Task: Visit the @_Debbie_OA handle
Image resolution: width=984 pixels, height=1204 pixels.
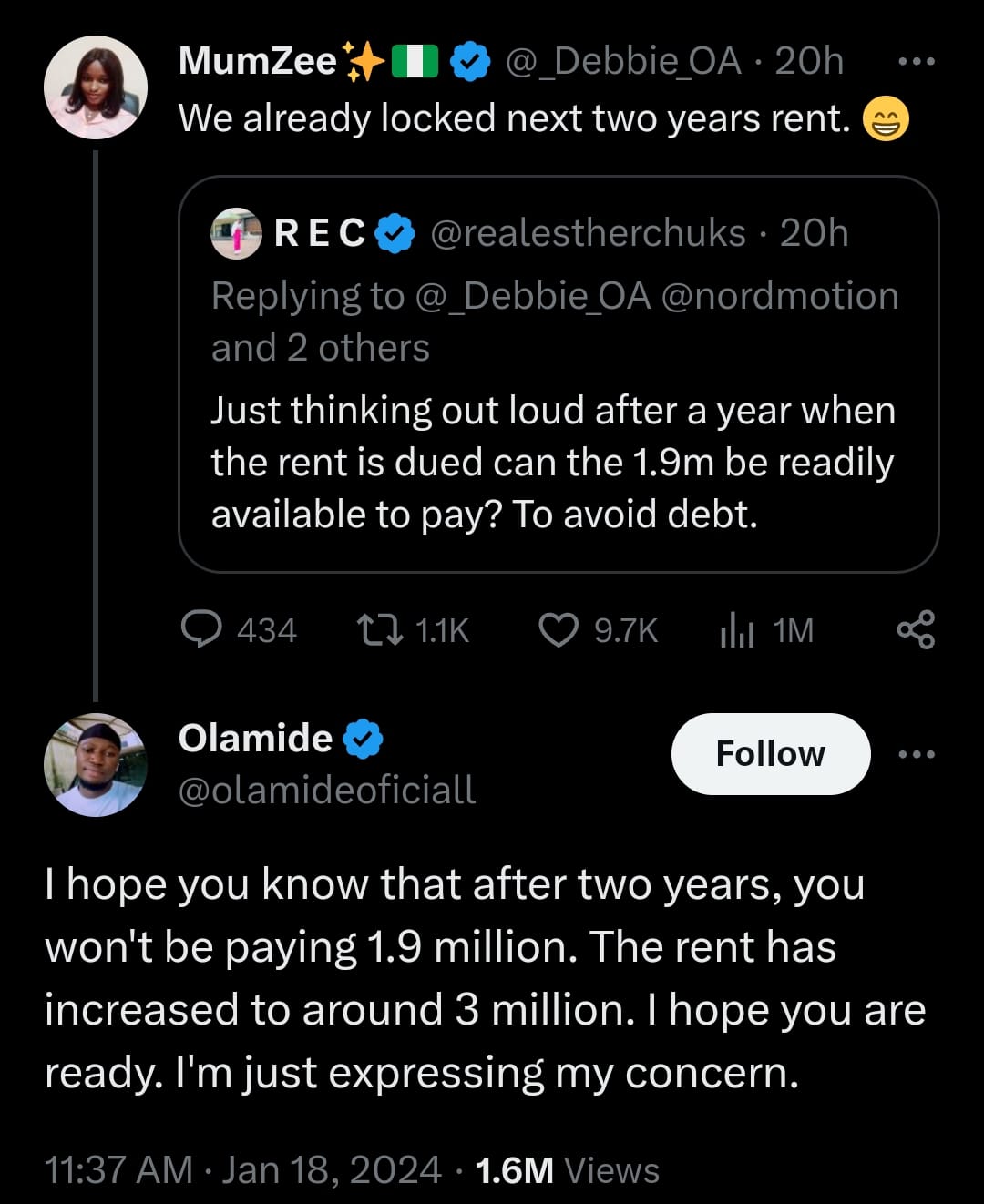Action: (x=622, y=62)
